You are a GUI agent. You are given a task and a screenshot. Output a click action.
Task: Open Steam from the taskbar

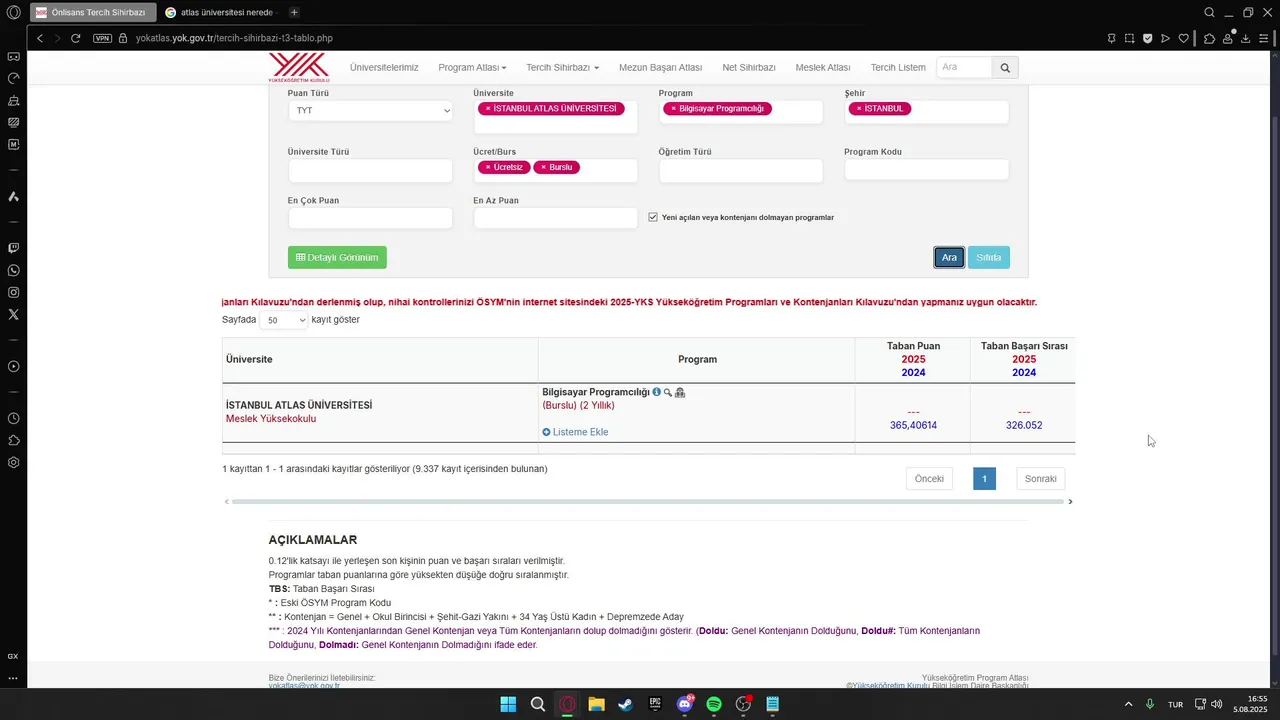(625, 704)
